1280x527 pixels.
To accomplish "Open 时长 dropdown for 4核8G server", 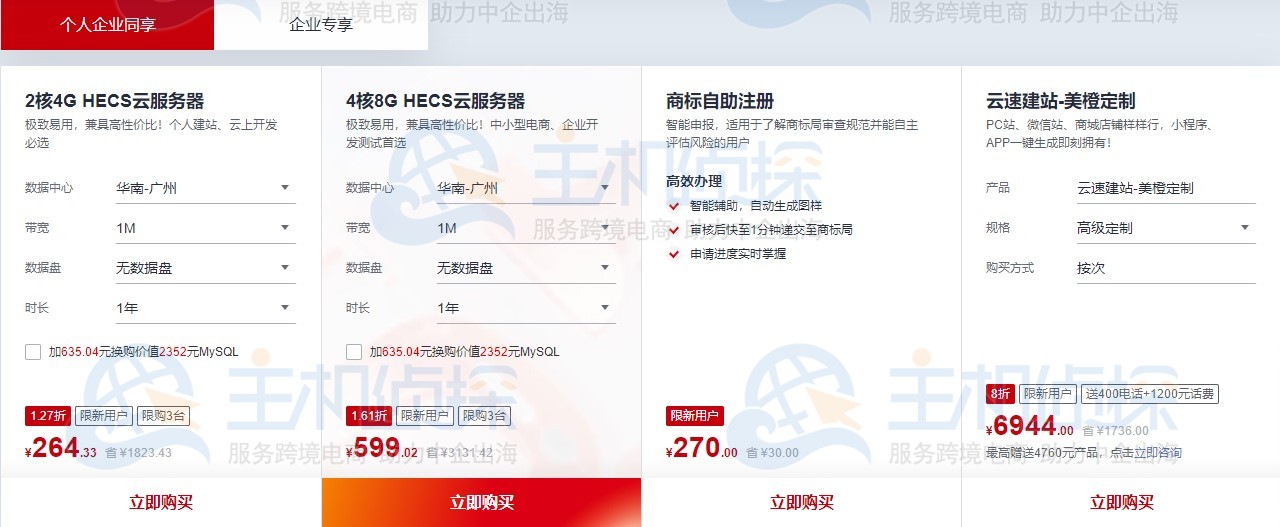I will (x=525, y=308).
